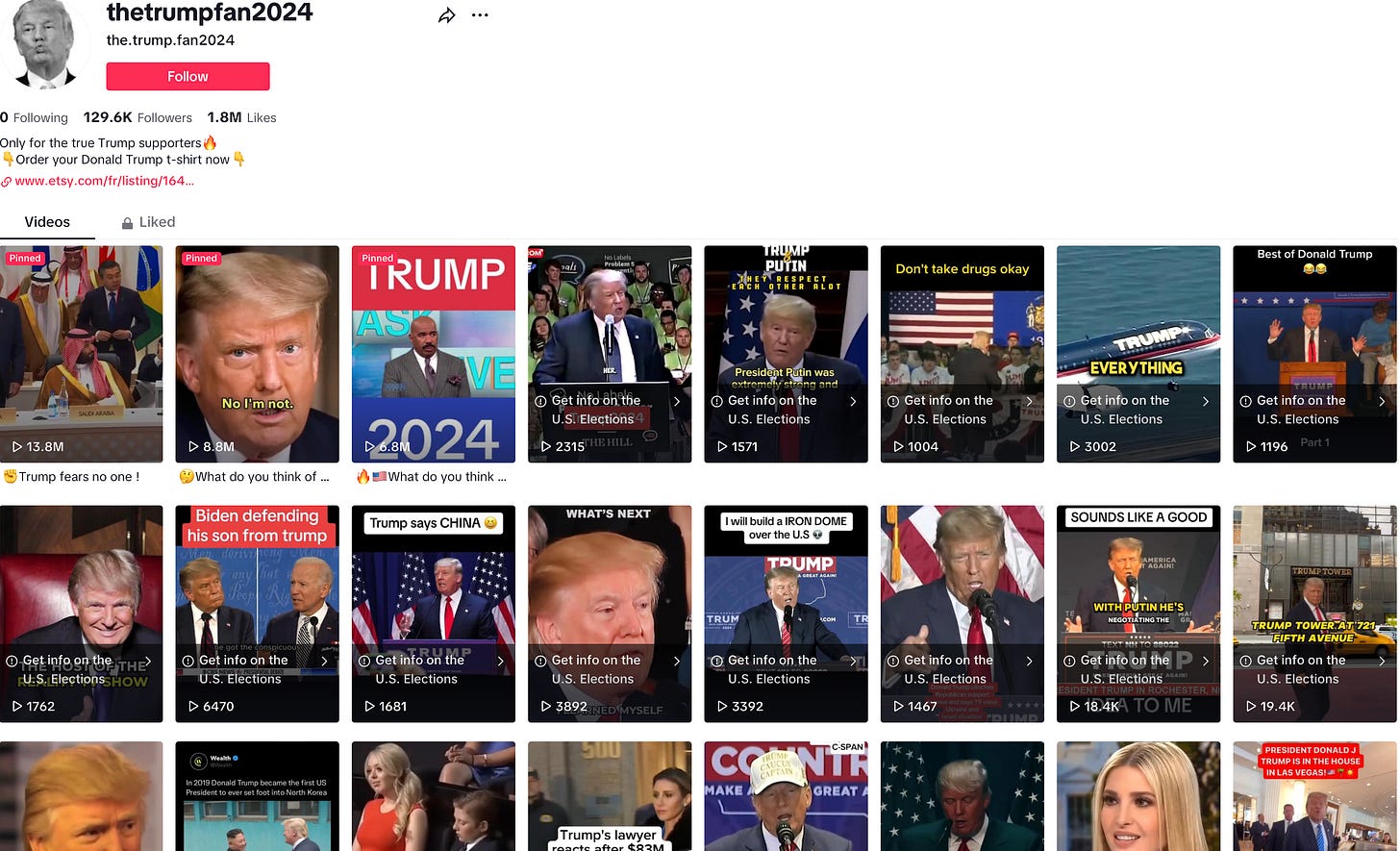Viewport: 1400px width, 851px height.
Task: Click play icon next to 3892 views
Action: tap(546, 707)
